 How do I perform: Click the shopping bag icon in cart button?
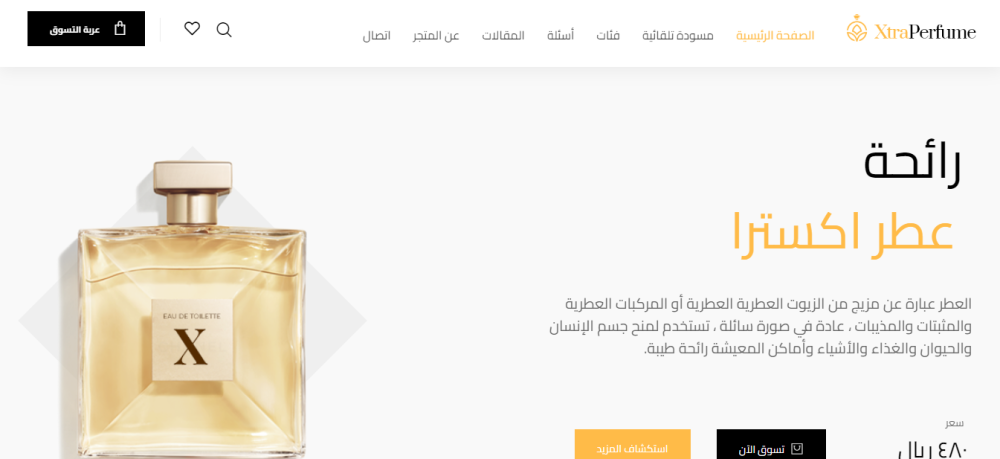tap(119, 29)
